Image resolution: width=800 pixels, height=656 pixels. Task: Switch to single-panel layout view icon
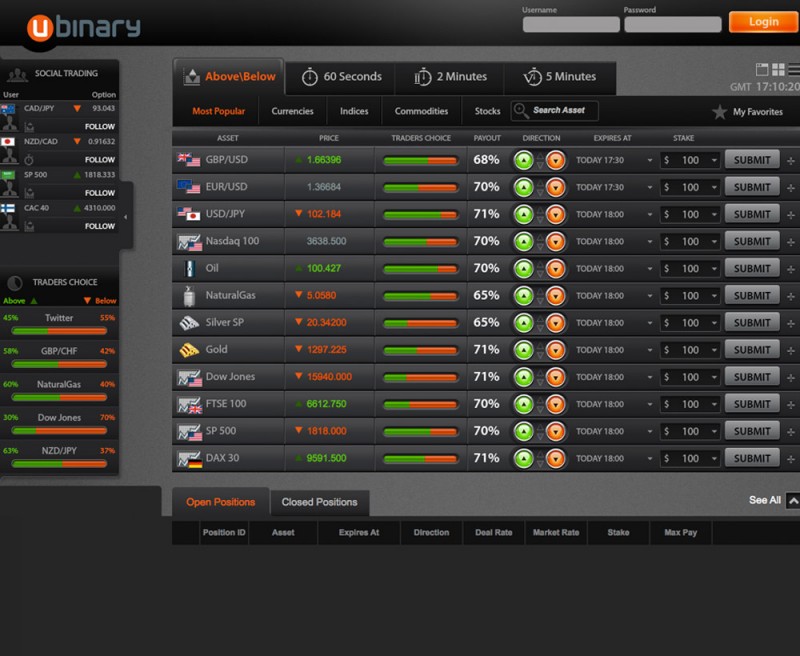point(762,69)
